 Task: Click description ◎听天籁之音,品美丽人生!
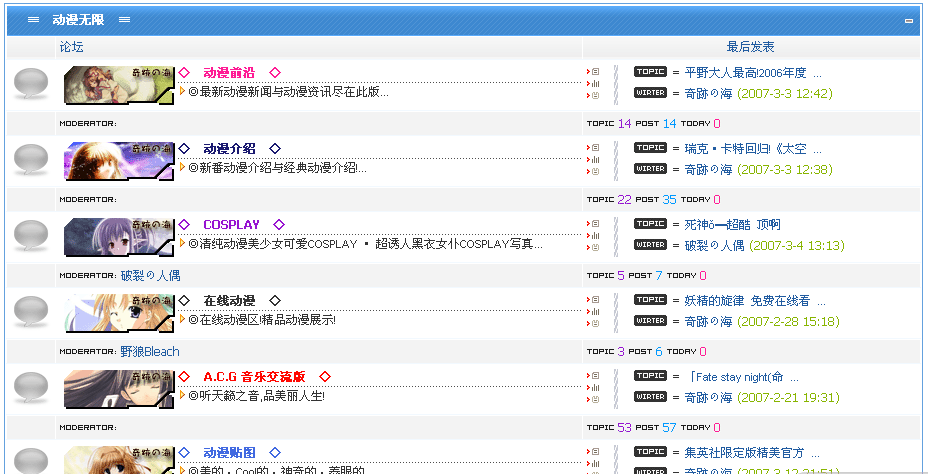(256, 395)
